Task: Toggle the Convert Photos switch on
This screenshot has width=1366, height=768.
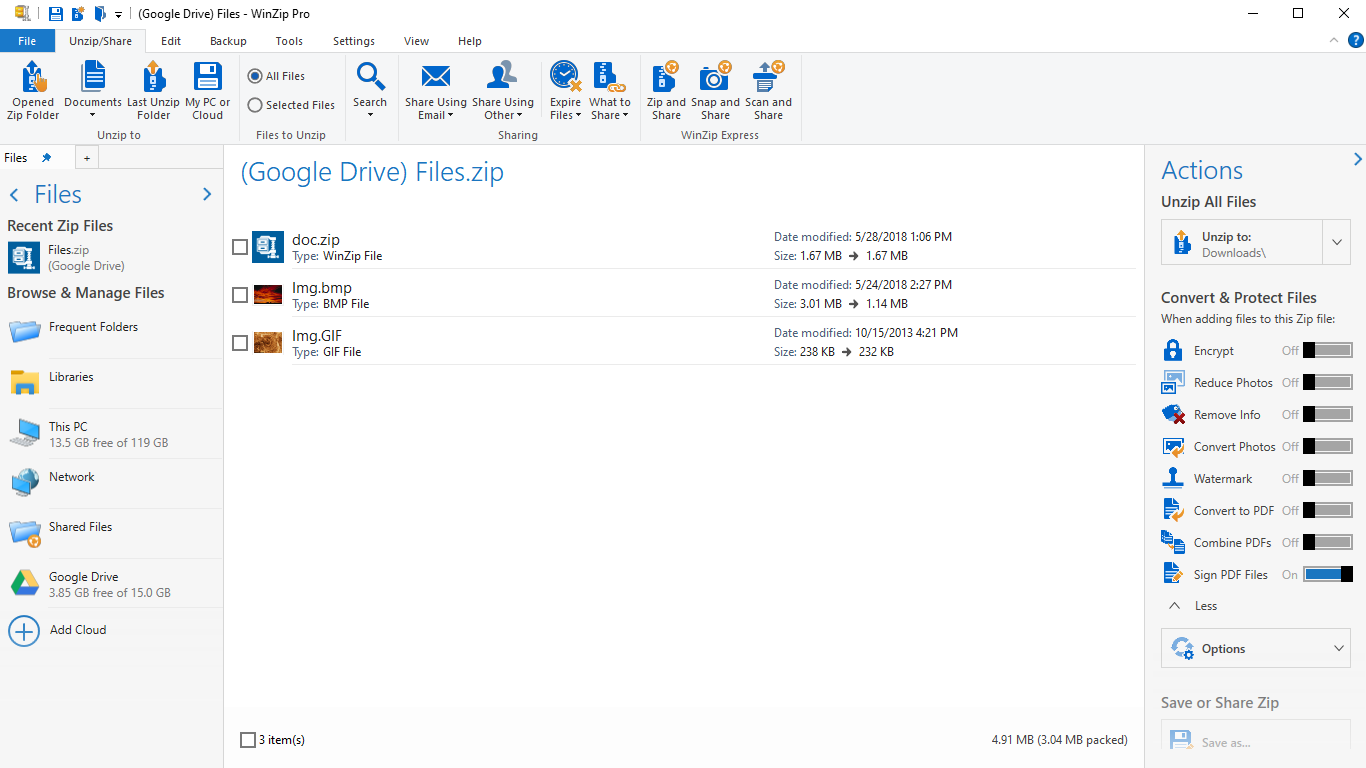Action: pyautogui.click(x=1328, y=446)
